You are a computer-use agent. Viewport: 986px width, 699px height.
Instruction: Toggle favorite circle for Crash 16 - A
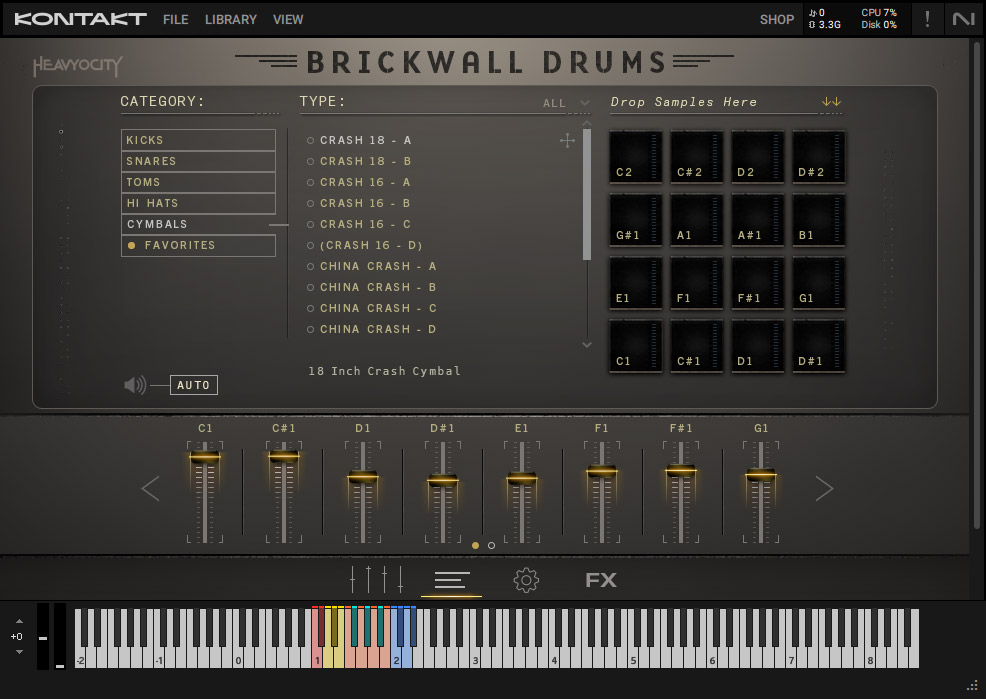coord(311,182)
